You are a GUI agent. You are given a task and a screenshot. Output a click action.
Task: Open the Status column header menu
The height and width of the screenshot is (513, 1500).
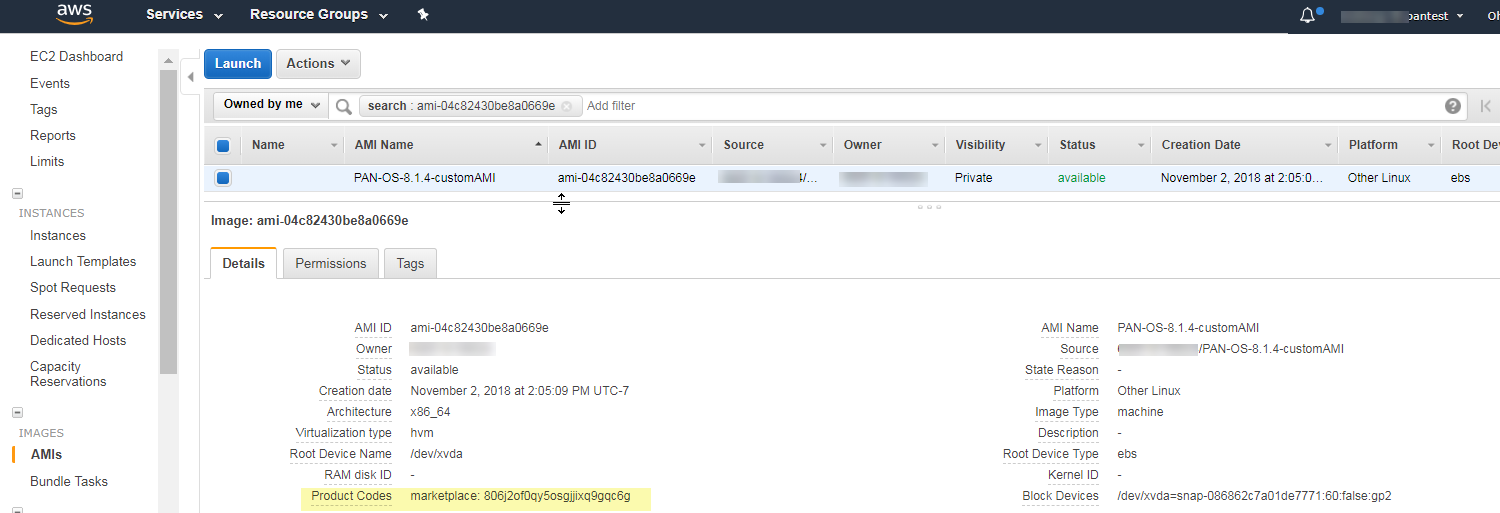tap(1142, 146)
